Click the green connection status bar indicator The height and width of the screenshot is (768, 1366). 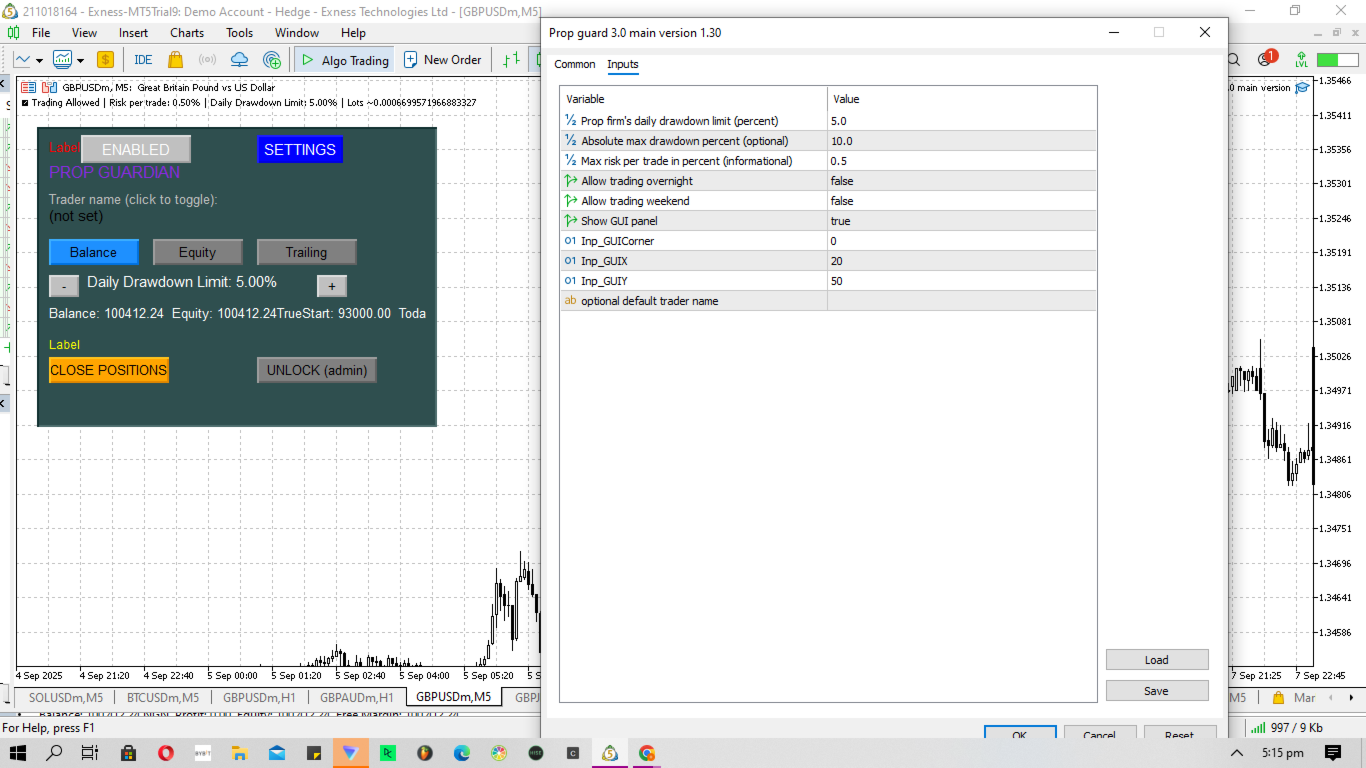coord(1258,727)
